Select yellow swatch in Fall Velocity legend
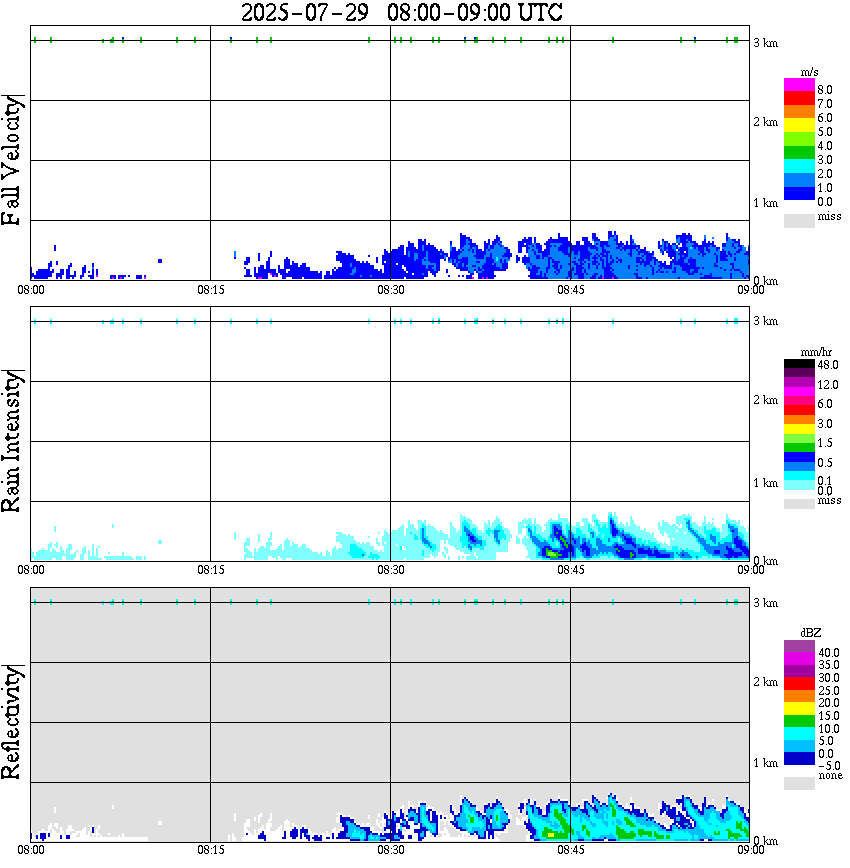This screenshot has height=868, width=850. pos(799,126)
